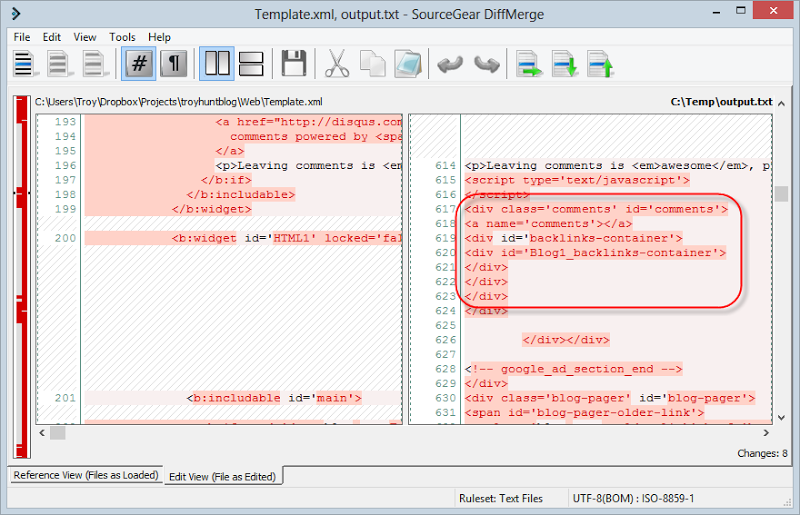Click line 198 closing b:includable tag
Image resolution: width=800 pixels, height=515 pixels.
(241, 194)
